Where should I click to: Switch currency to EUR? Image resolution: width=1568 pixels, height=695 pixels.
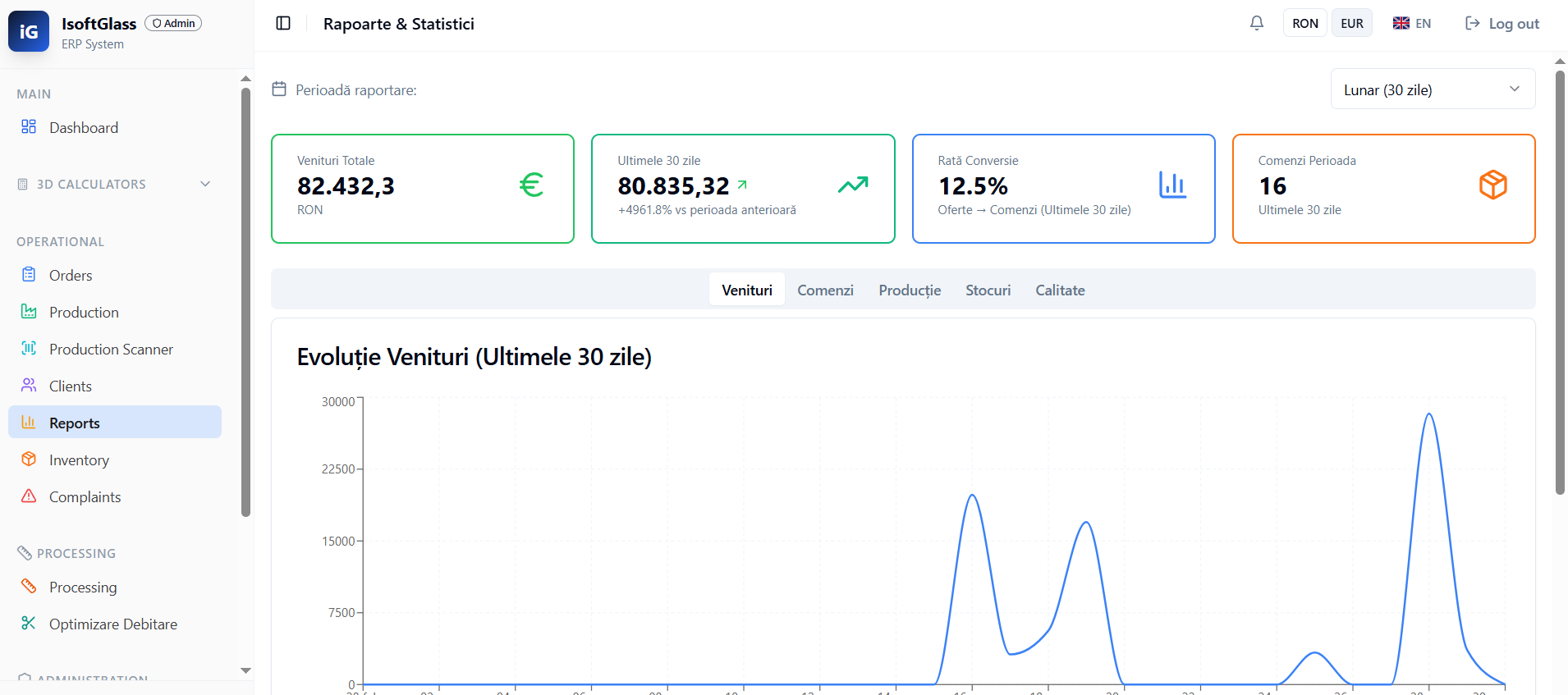pyautogui.click(x=1351, y=23)
